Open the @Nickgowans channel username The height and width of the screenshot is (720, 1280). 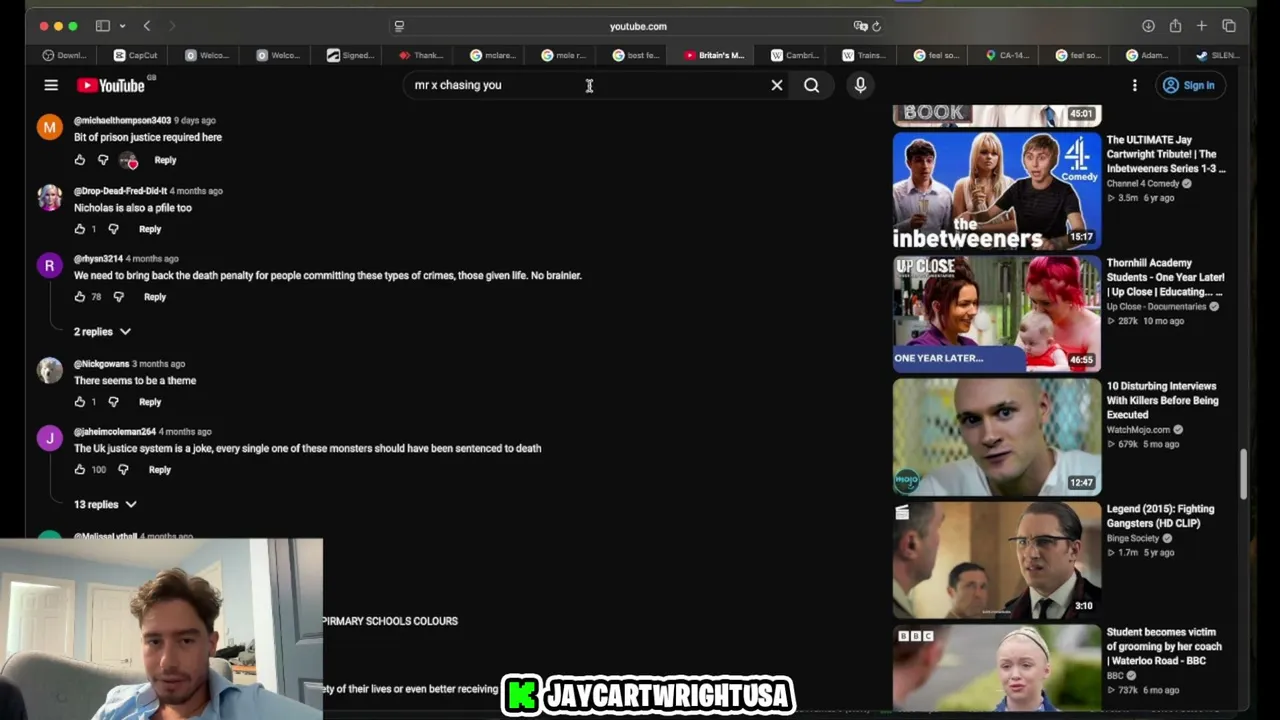point(101,364)
